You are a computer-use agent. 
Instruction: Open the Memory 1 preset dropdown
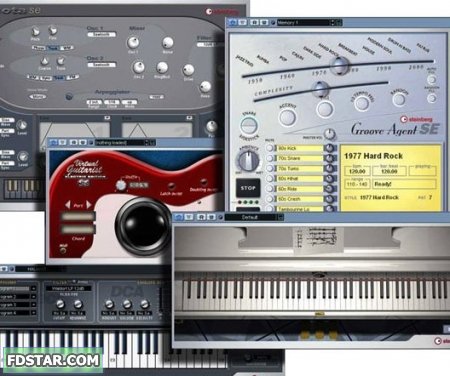[305, 23]
